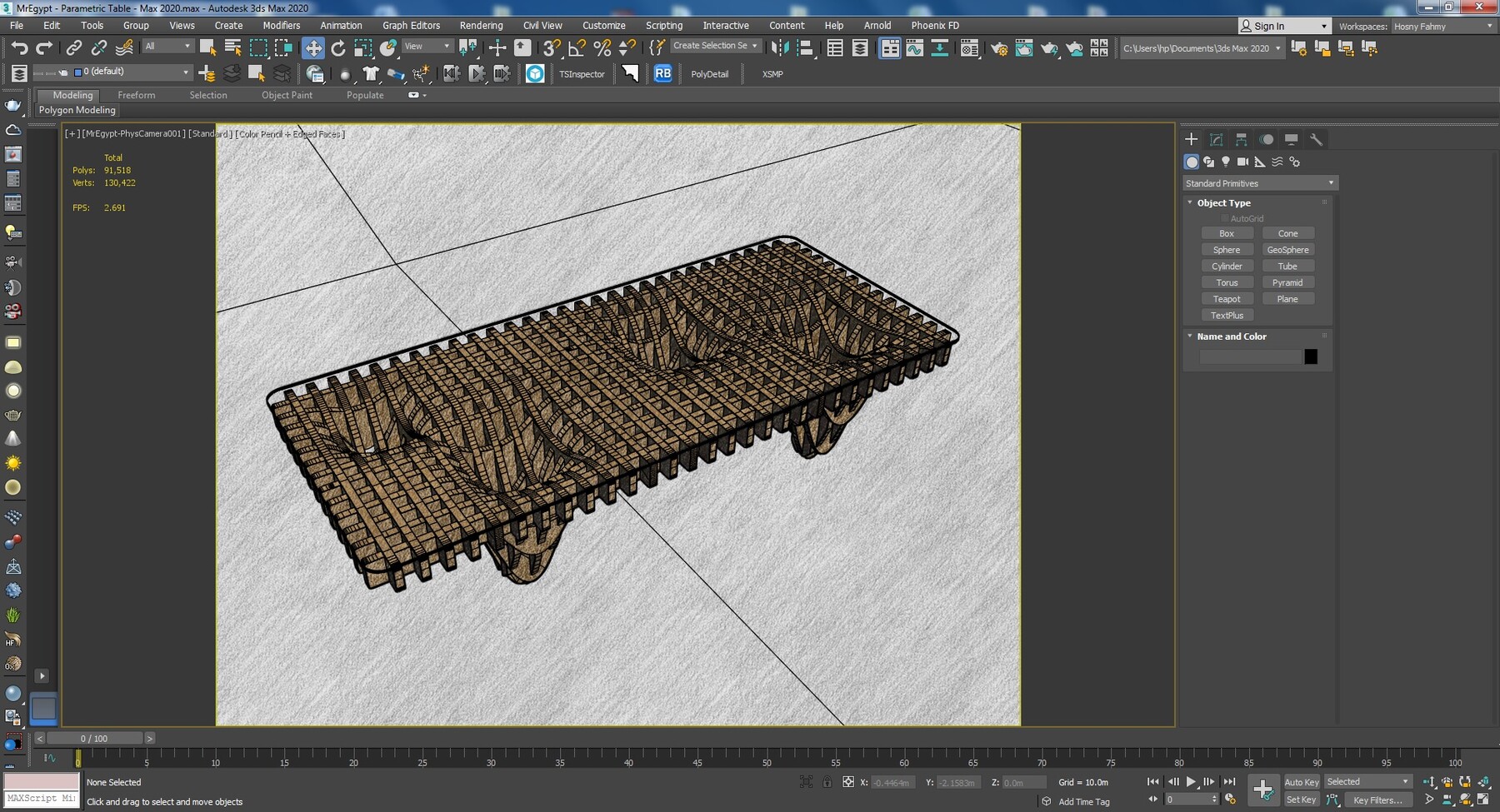The width and height of the screenshot is (1500, 812).
Task: Open the Material Editor
Action: coord(969,47)
